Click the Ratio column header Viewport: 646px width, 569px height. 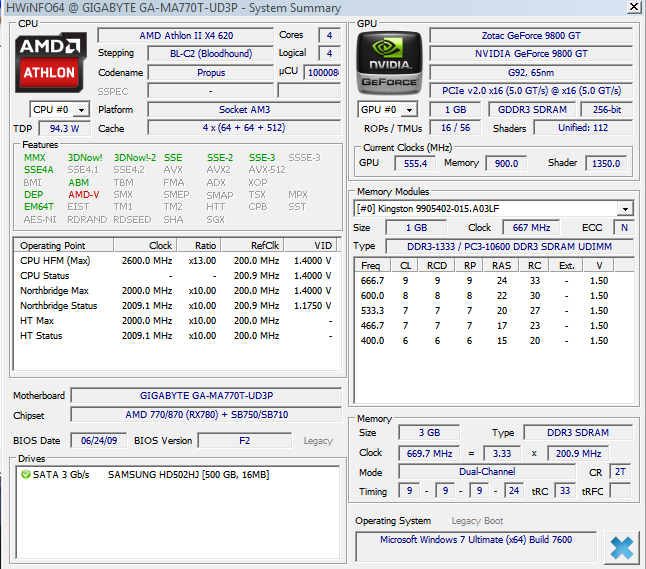click(x=199, y=246)
